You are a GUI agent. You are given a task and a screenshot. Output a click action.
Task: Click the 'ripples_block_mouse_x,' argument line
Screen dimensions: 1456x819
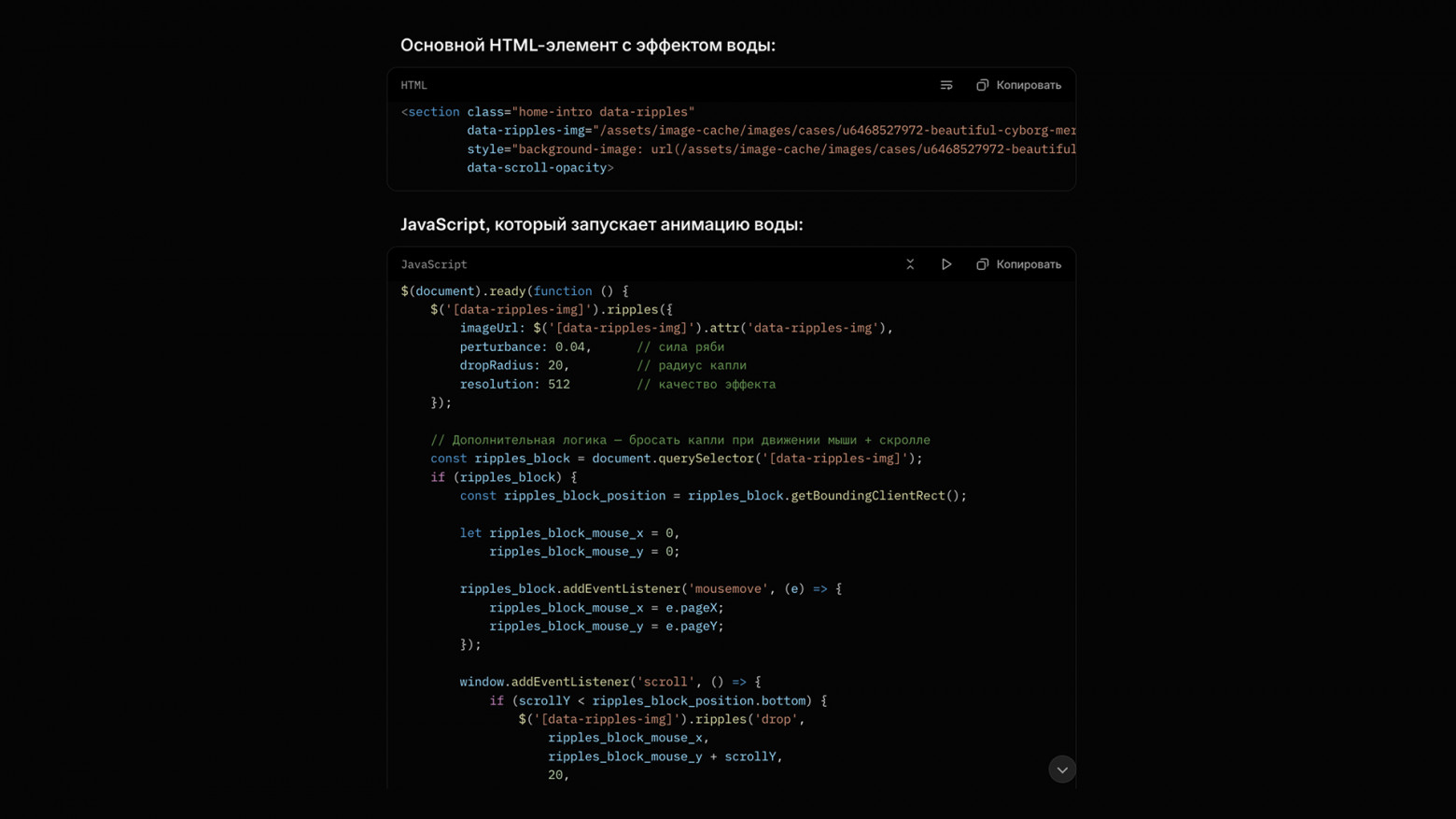pyautogui.click(x=628, y=738)
